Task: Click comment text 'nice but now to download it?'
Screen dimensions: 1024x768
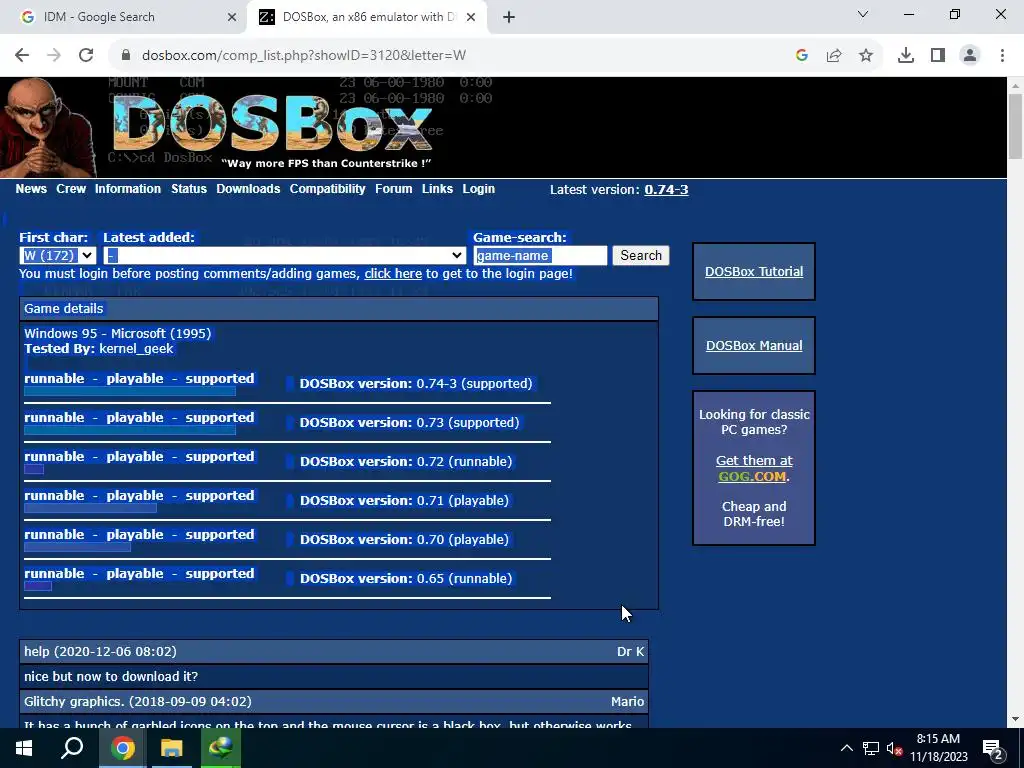Action: tap(111, 677)
